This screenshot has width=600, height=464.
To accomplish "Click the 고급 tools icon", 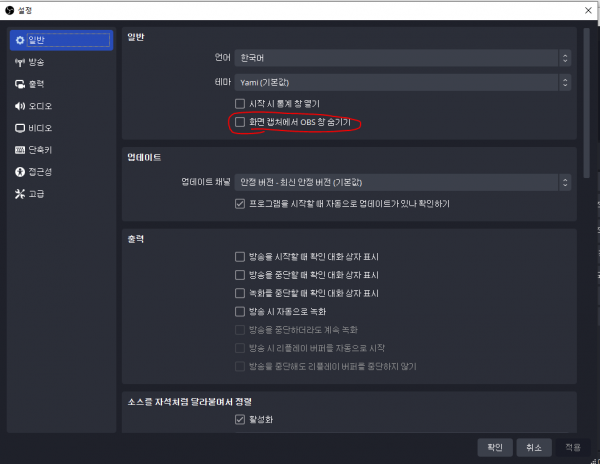I will pos(20,194).
